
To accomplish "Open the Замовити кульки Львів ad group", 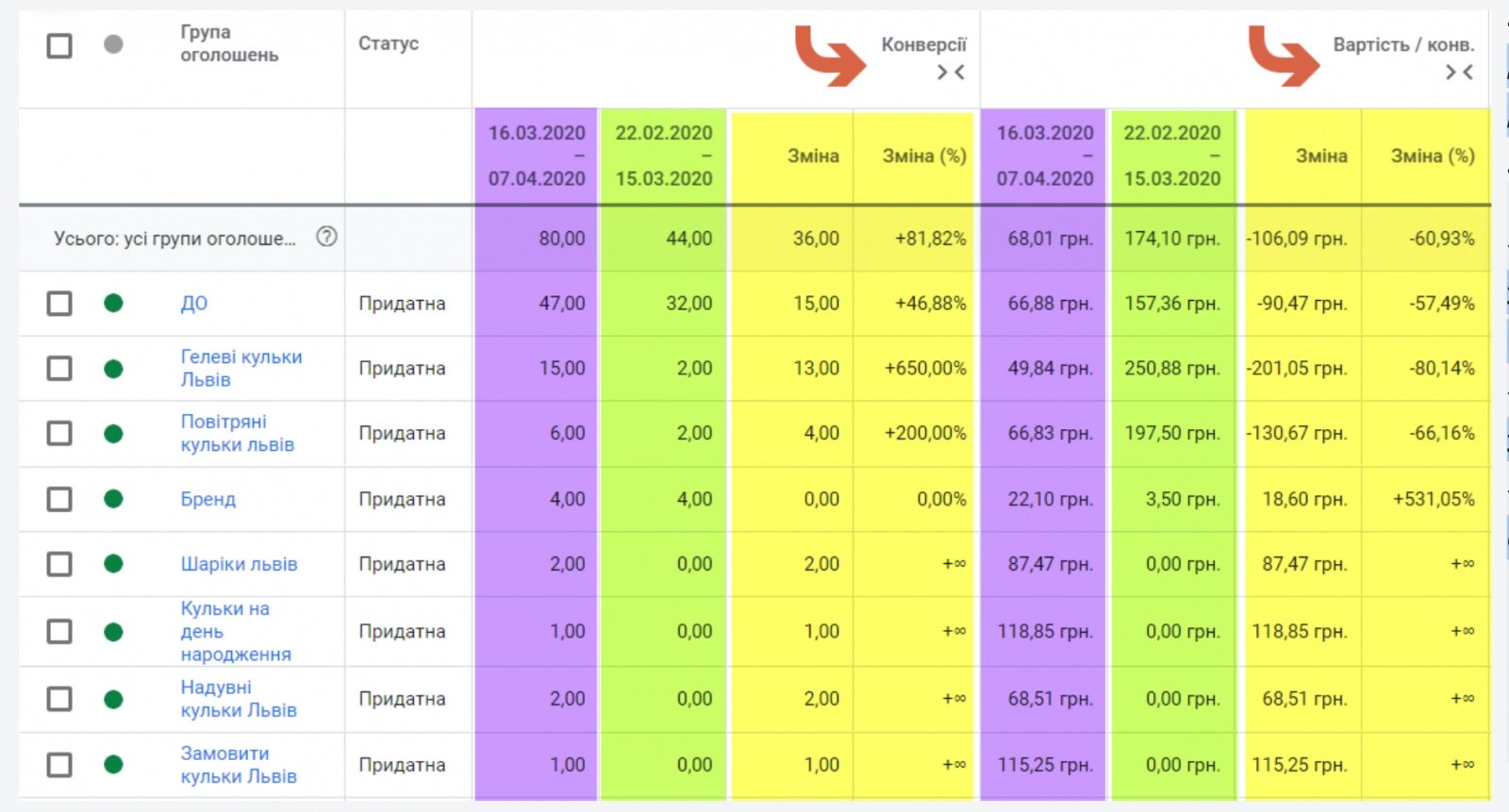I will (x=239, y=765).
